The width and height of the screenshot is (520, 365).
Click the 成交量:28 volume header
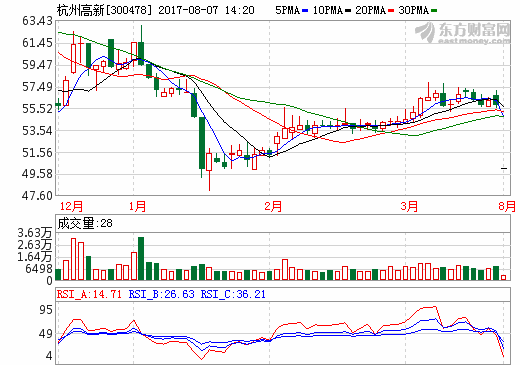click(85, 223)
